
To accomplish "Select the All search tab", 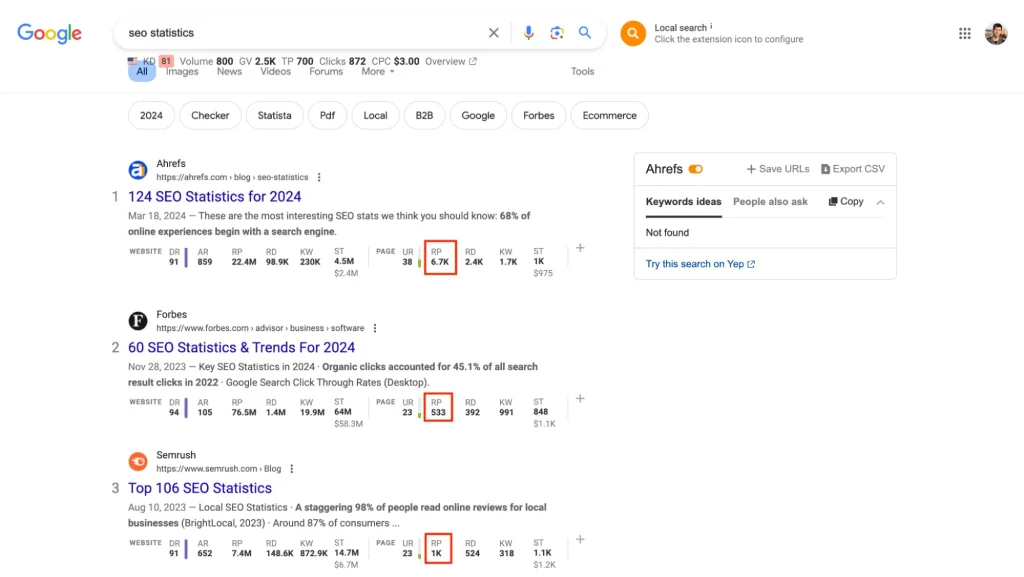I will click(x=142, y=72).
